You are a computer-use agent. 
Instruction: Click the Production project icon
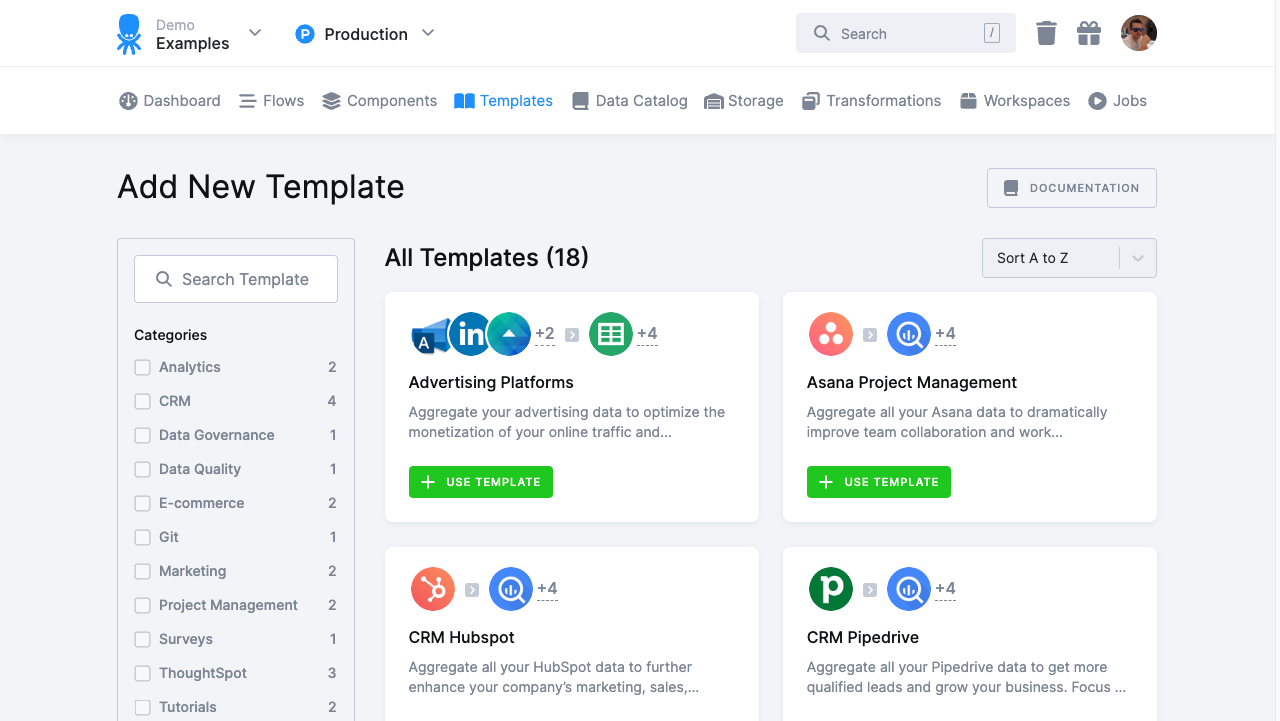[305, 33]
